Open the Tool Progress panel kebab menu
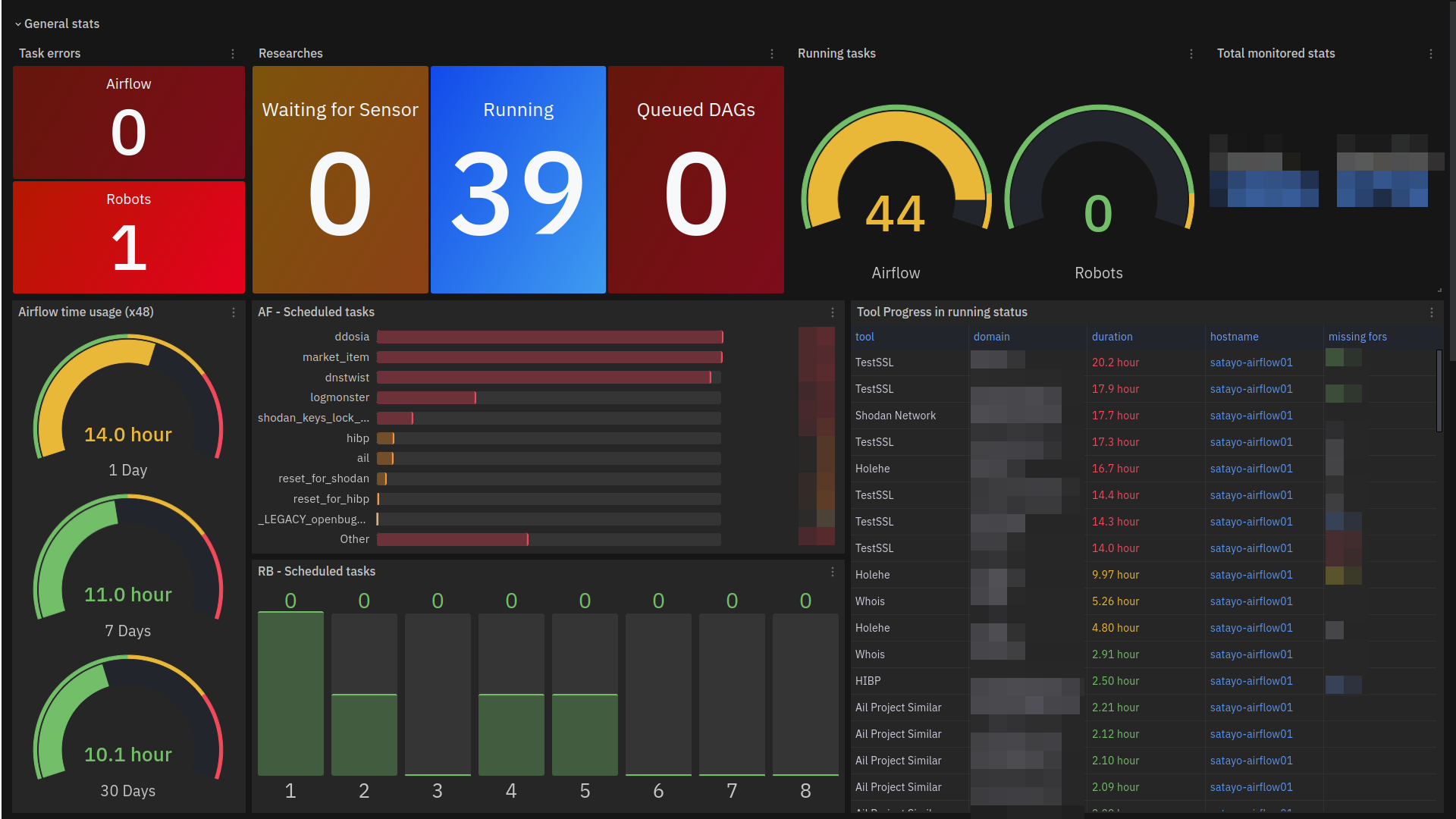 click(1432, 312)
